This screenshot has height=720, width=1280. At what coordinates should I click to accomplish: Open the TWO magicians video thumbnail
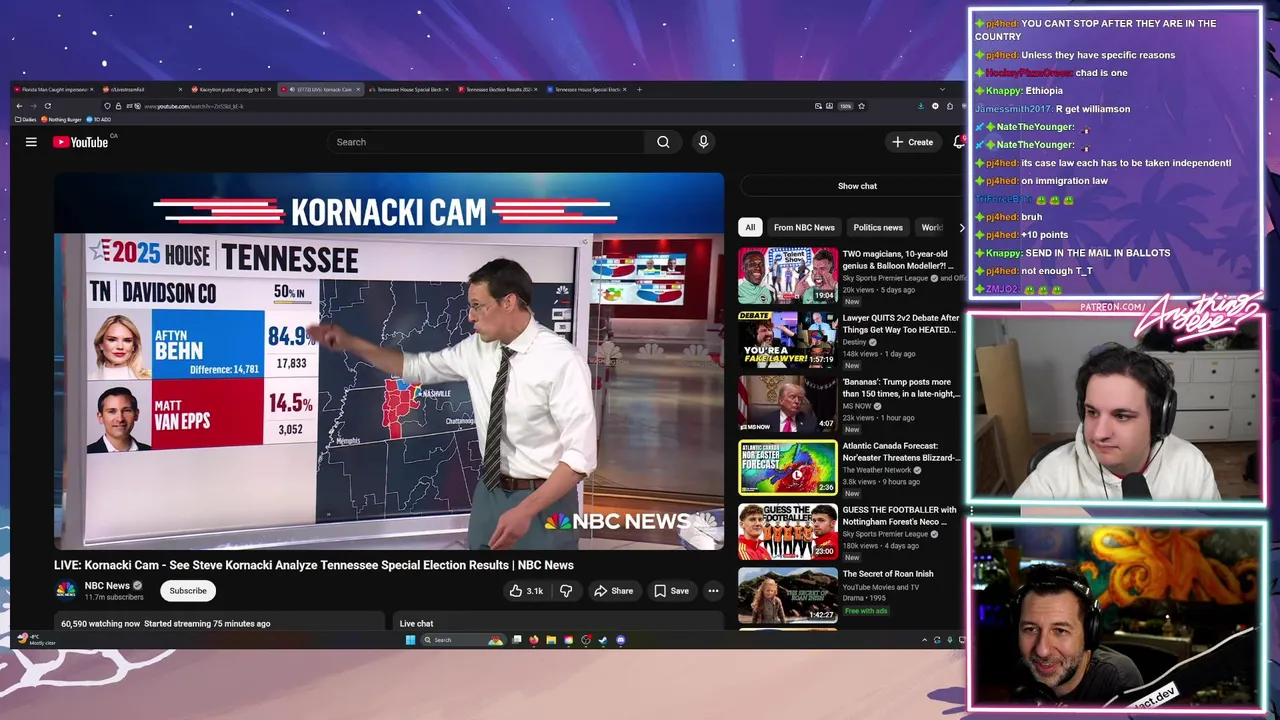pos(788,275)
